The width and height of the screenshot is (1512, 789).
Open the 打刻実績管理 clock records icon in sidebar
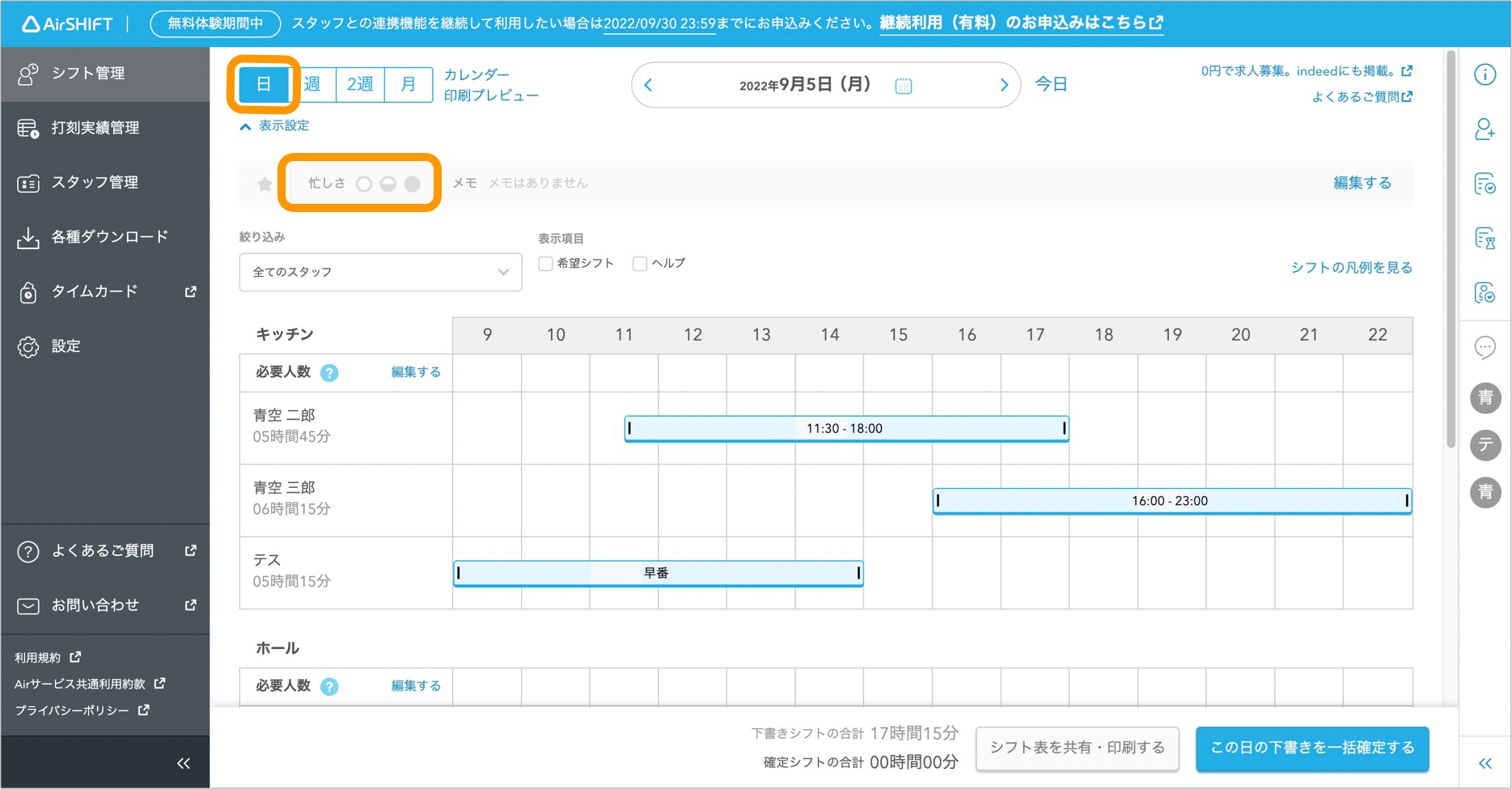(28, 127)
